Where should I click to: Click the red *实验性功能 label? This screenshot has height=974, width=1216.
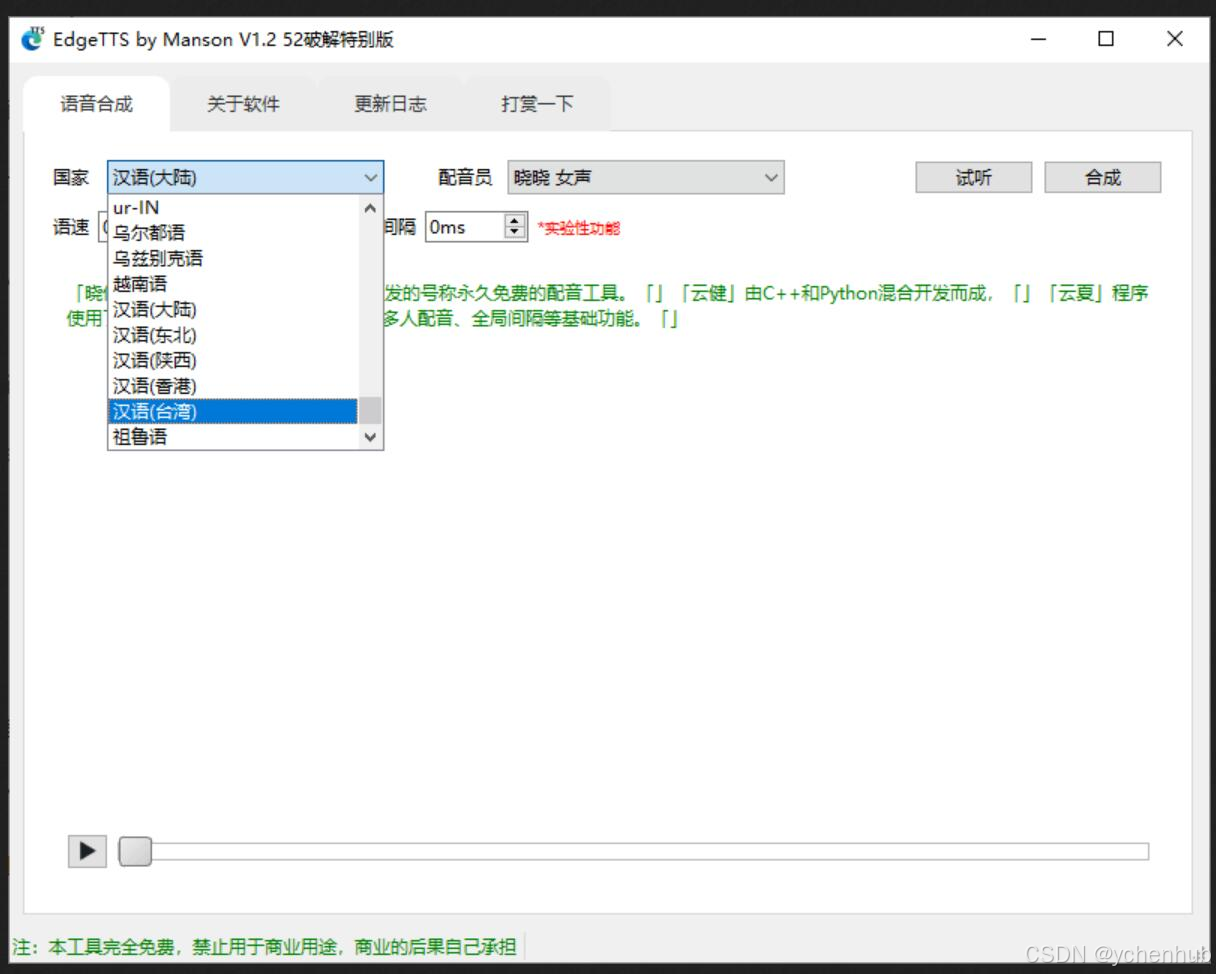(579, 228)
